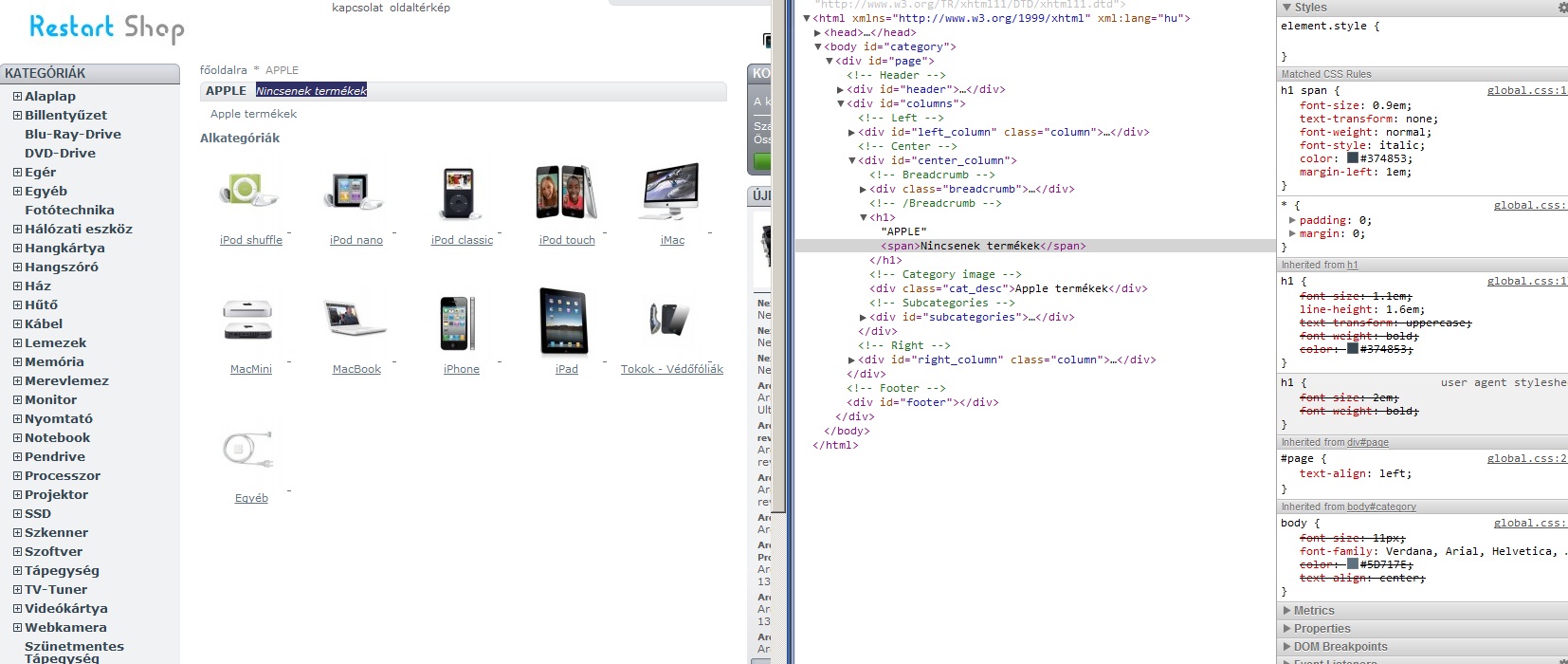Expand the Egér category plus icon

tap(17, 172)
